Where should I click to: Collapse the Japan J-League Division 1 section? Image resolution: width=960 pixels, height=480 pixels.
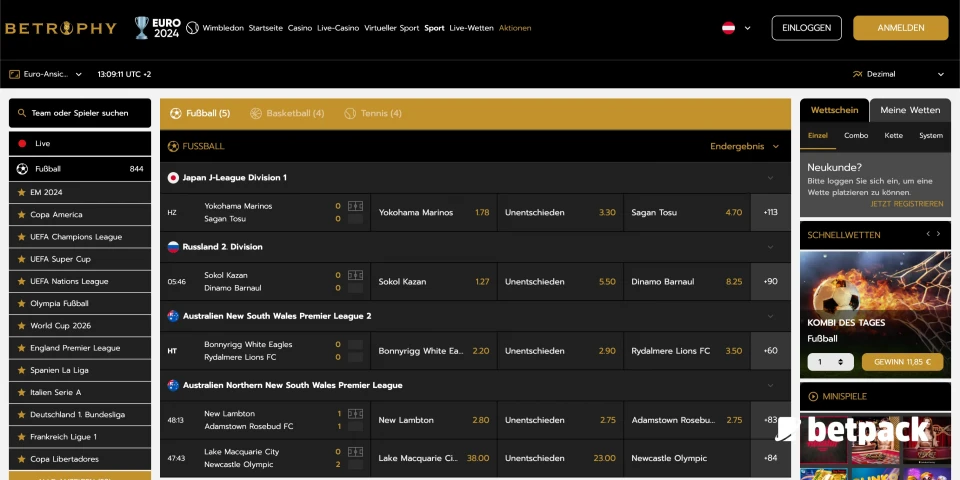[770, 178]
